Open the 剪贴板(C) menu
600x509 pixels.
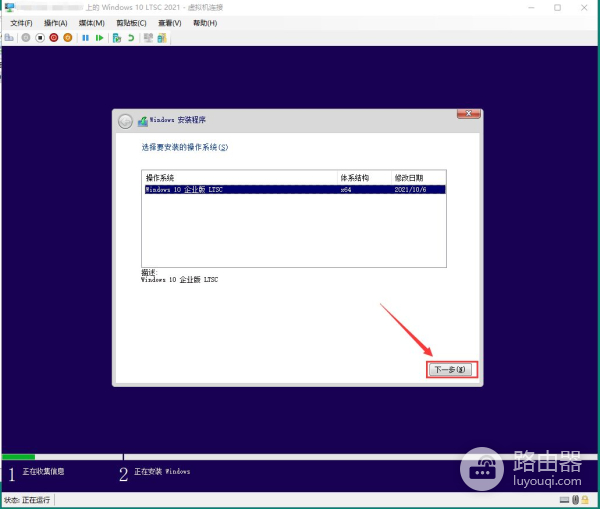pos(131,23)
